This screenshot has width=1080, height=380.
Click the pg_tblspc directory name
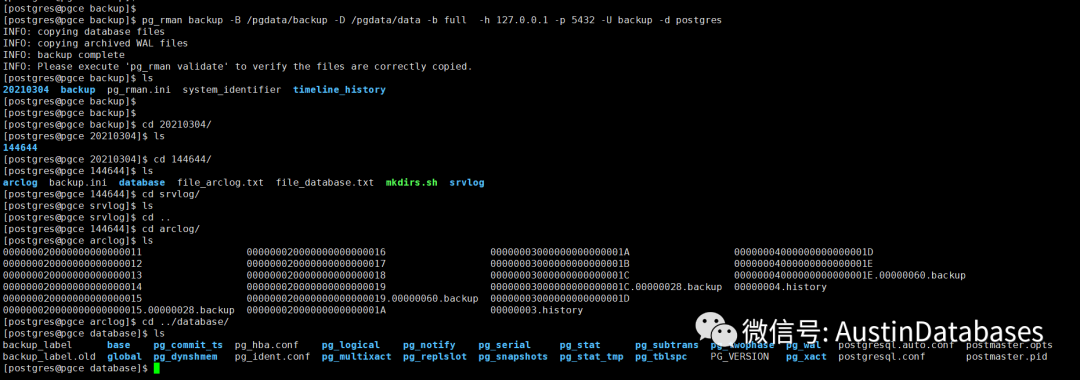click(661, 357)
